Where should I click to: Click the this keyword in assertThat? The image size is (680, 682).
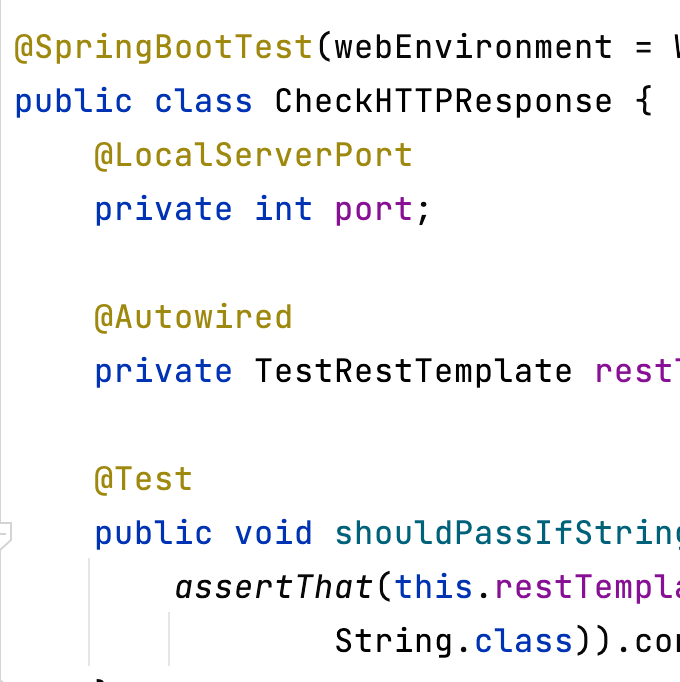tap(434, 587)
